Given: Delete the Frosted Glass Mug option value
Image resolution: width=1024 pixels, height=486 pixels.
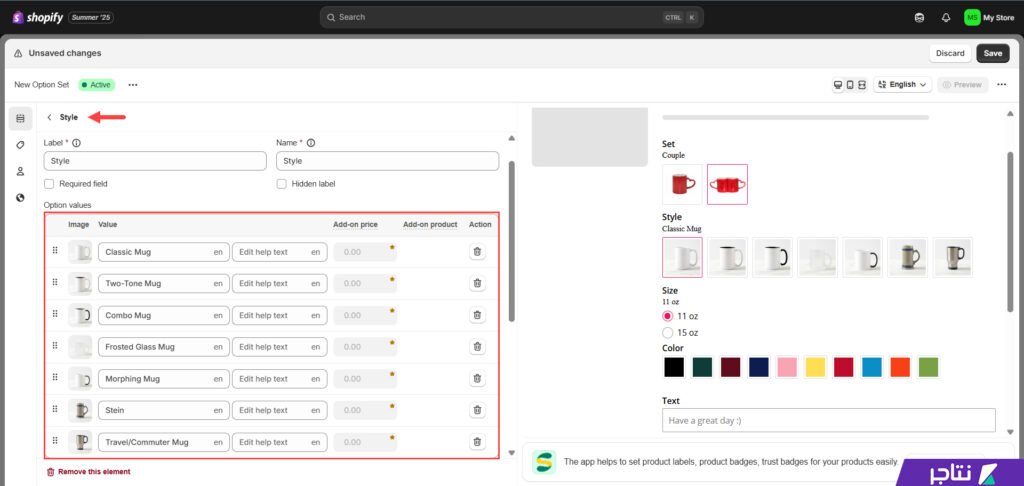Looking at the screenshot, I should 477,347.
